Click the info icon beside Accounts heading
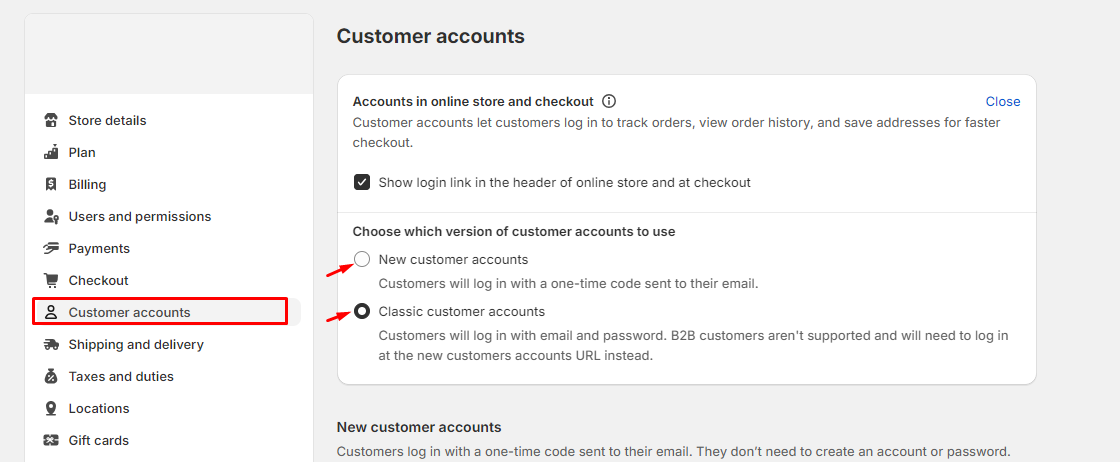1120x462 pixels. pyautogui.click(x=609, y=101)
